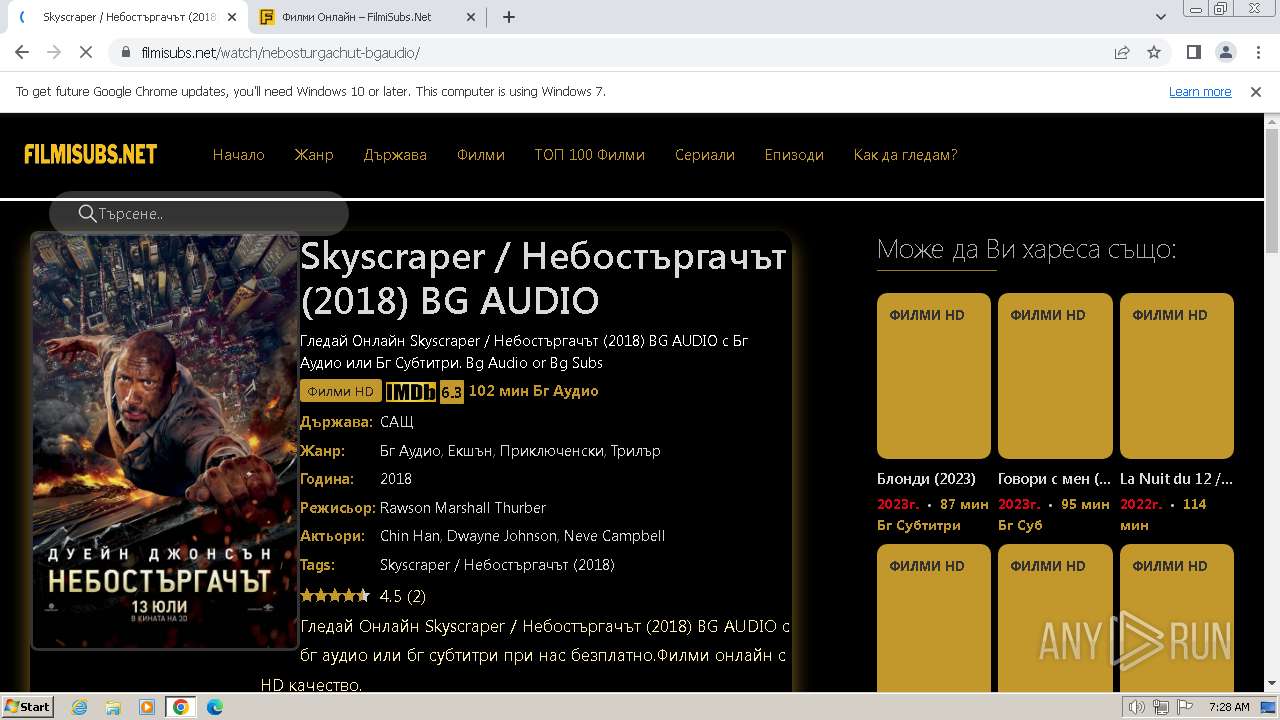
Task: Open the La Nuit du 12 movie card
Action: (x=1177, y=376)
